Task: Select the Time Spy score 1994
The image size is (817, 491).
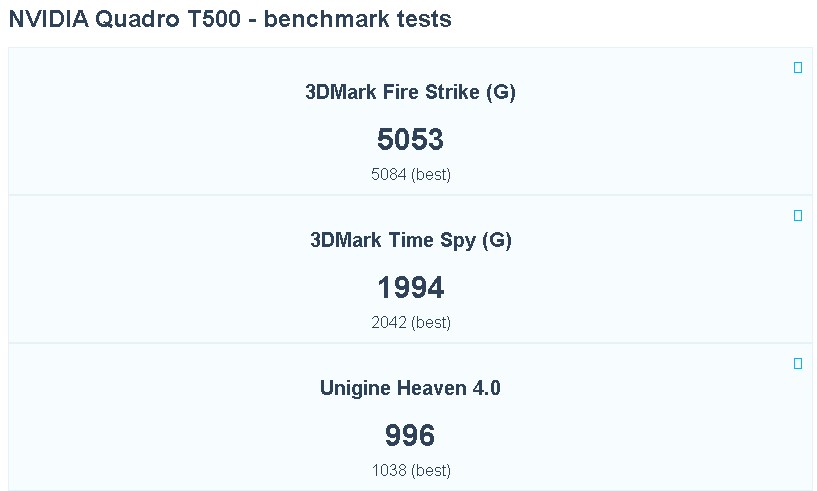Action: [410, 288]
